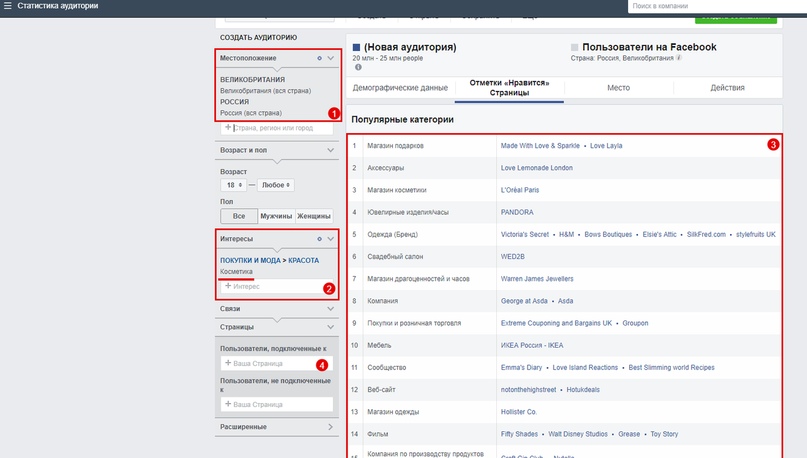807x458 pixels.
Task: Collapse the Интересы section
Action: coord(330,239)
